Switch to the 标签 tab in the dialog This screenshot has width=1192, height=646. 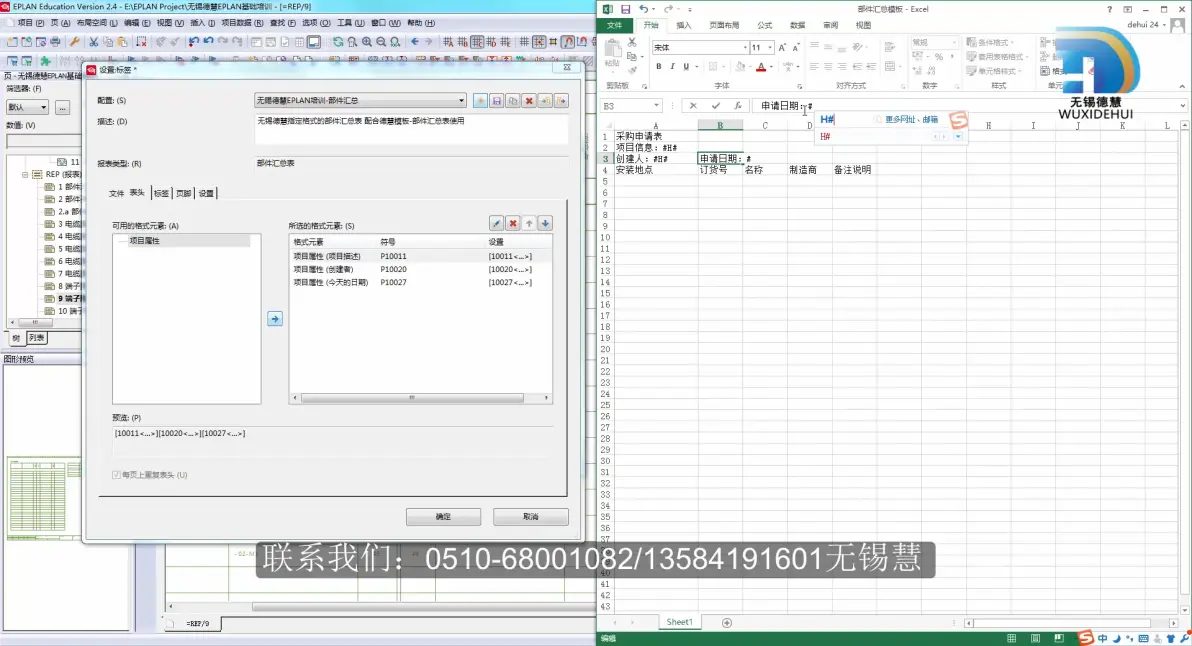click(x=161, y=193)
